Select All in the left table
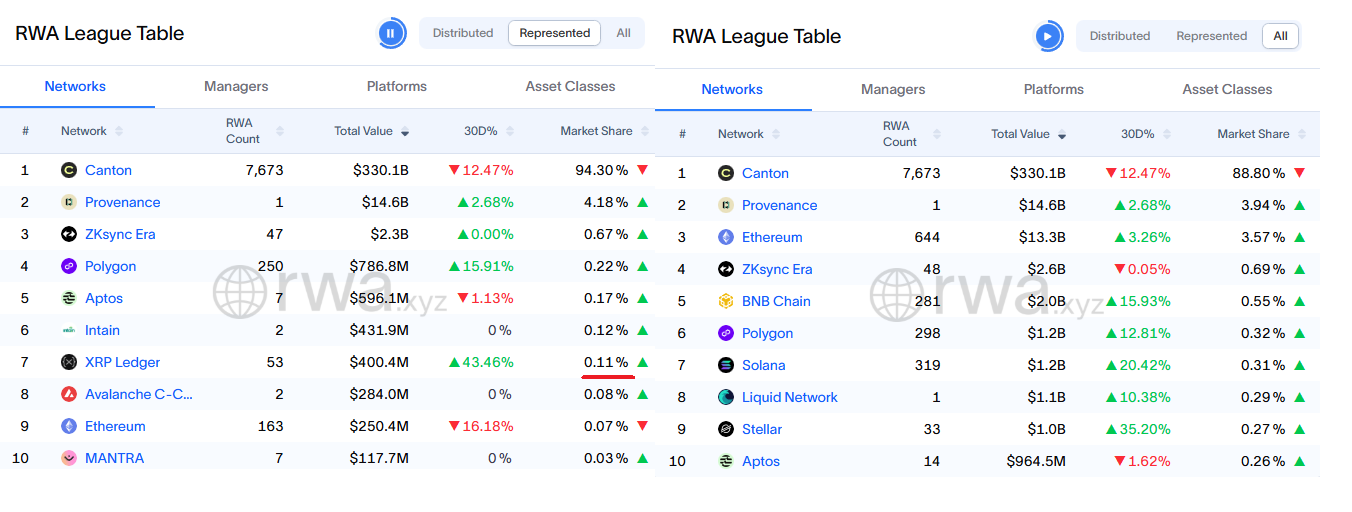Image resolution: width=1352 pixels, height=512 pixels. 623,33
